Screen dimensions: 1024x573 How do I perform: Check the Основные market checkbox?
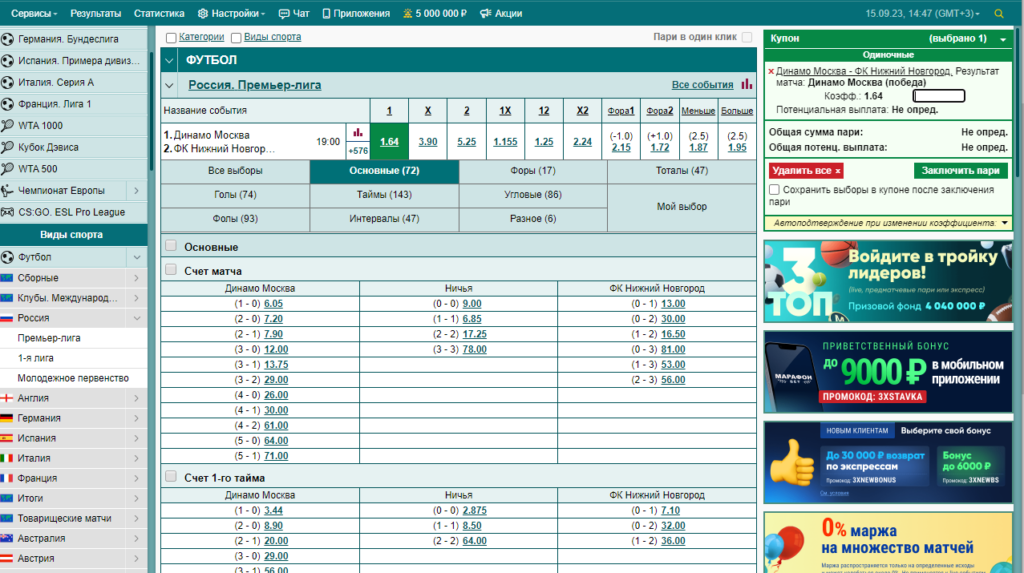click(171, 246)
